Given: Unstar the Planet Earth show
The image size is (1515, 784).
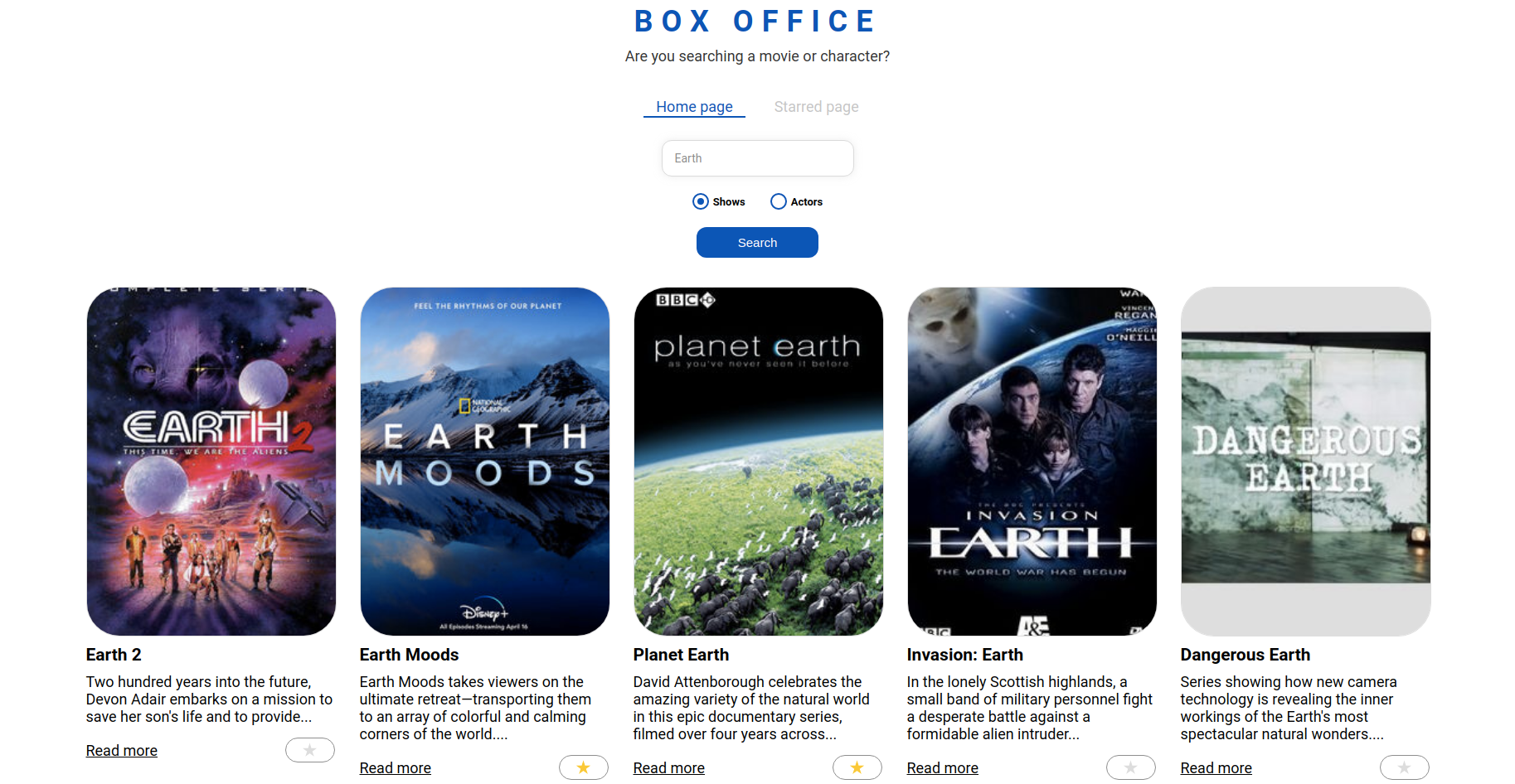Looking at the screenshot, I should (857, 767).
